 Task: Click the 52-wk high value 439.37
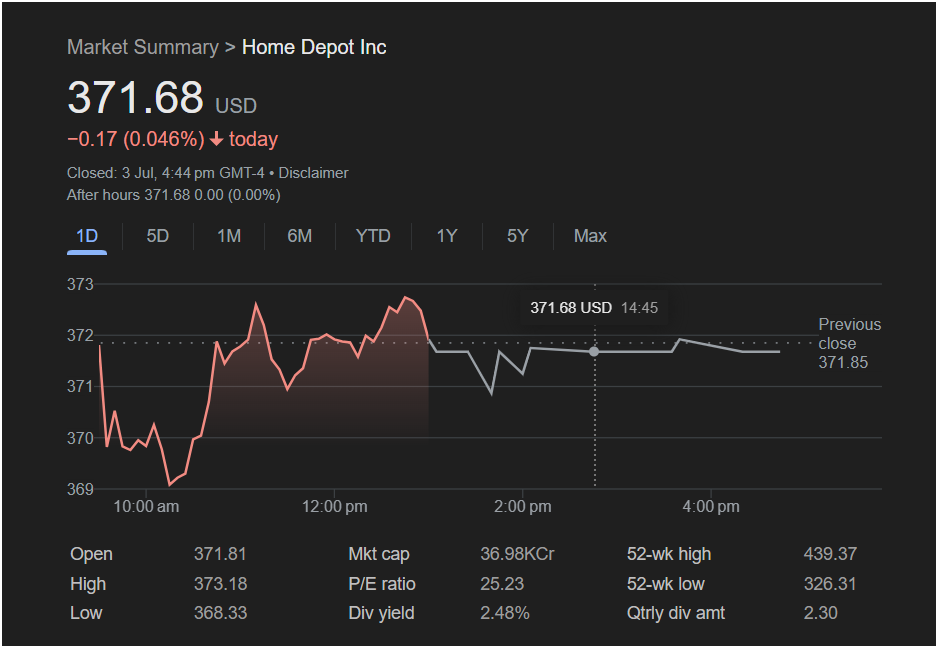coord(830,554)
